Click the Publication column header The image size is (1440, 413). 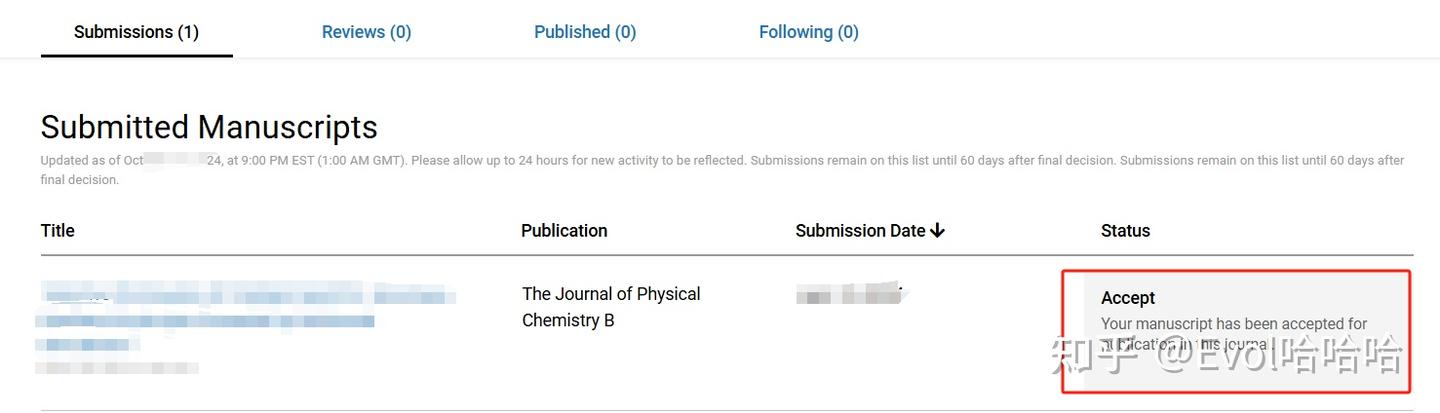(564, 231)
